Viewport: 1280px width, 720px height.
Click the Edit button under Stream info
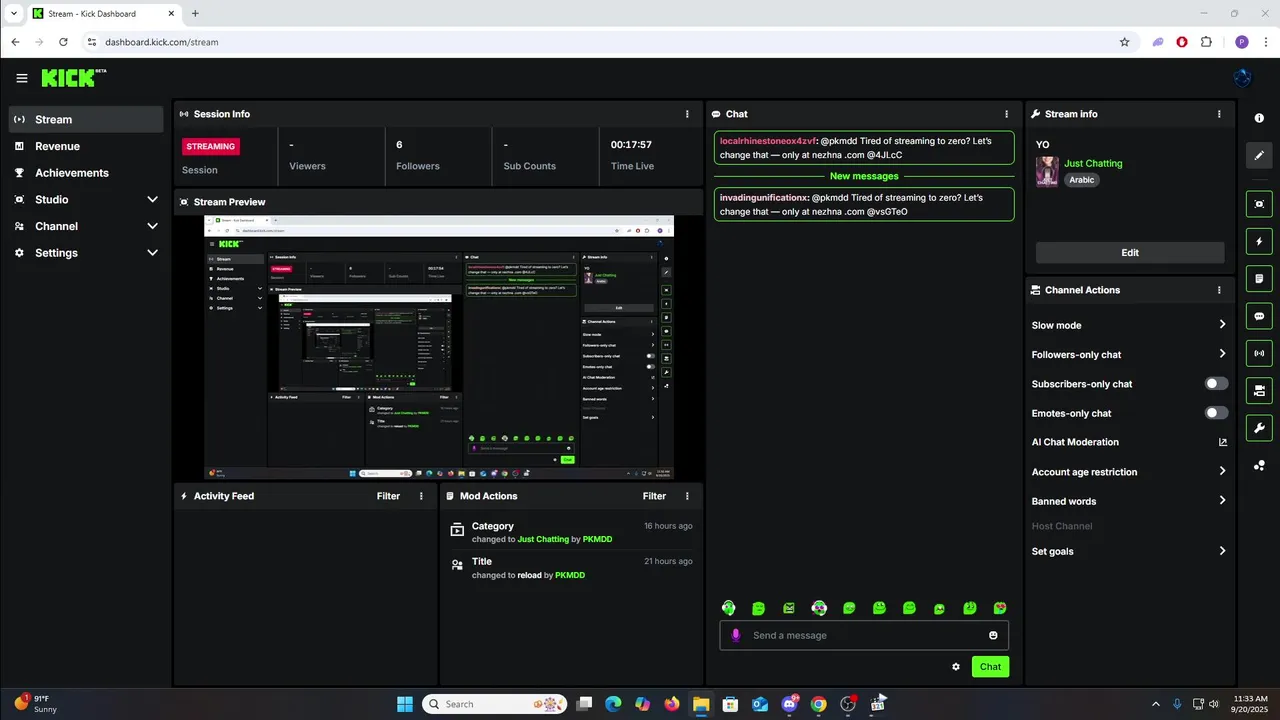1130,253
